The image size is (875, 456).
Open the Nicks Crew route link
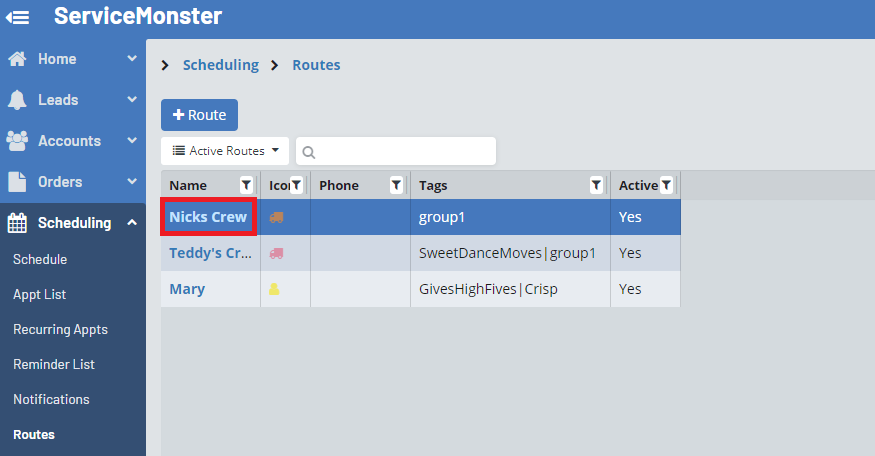tap(208, 217)
